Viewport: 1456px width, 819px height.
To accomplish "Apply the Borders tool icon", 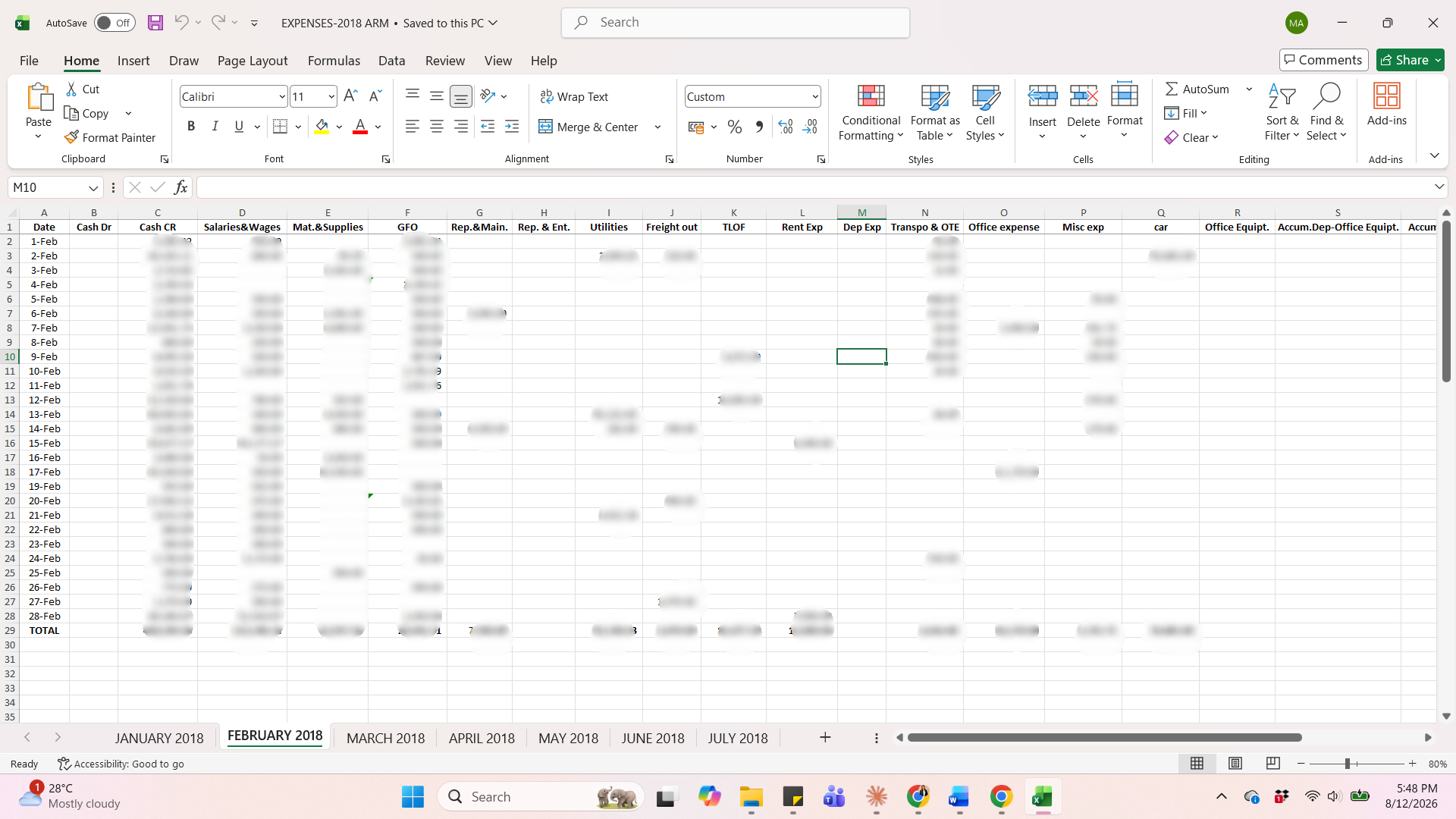I will (280, 127).
